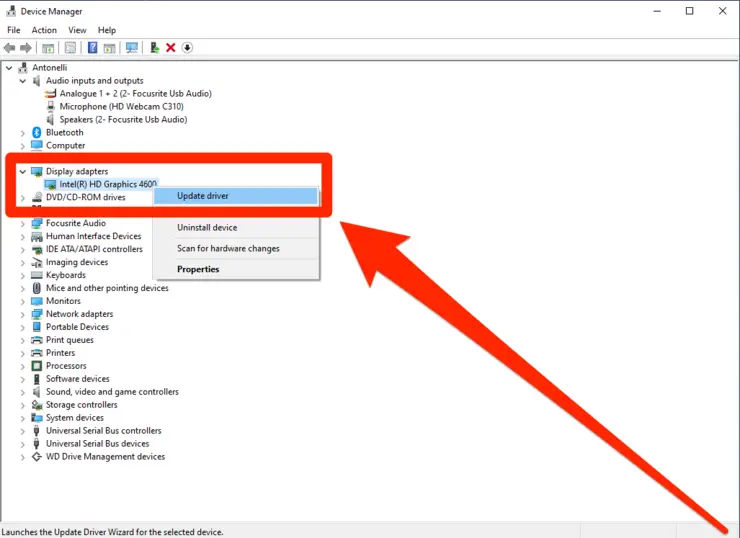740x538 pixels.
Task: Select the Universal Serial Bus devices label
Action: click(98, 444)
